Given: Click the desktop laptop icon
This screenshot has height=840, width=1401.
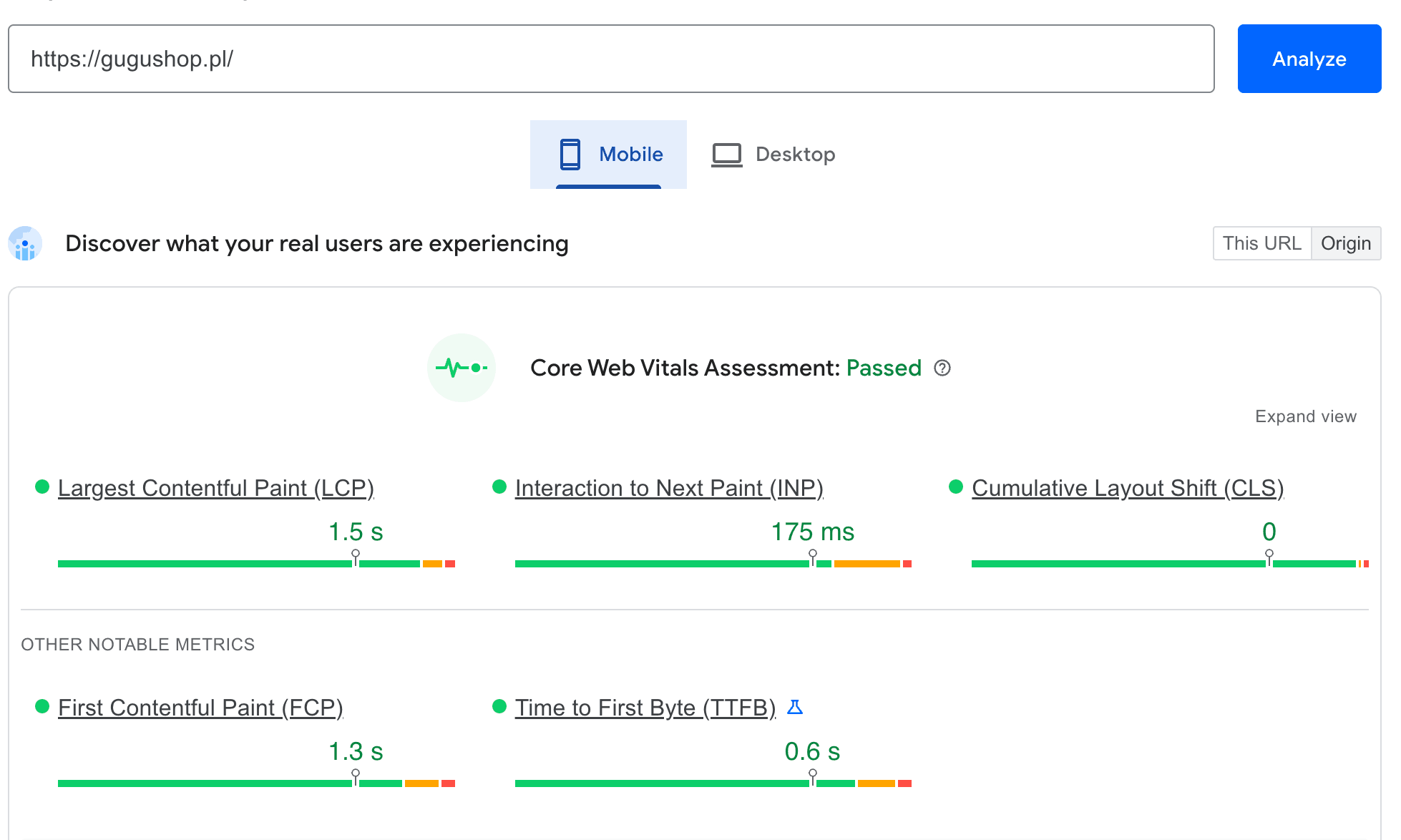Looking at the screenshot, I should pyautogui.click(x=726, y=155).
